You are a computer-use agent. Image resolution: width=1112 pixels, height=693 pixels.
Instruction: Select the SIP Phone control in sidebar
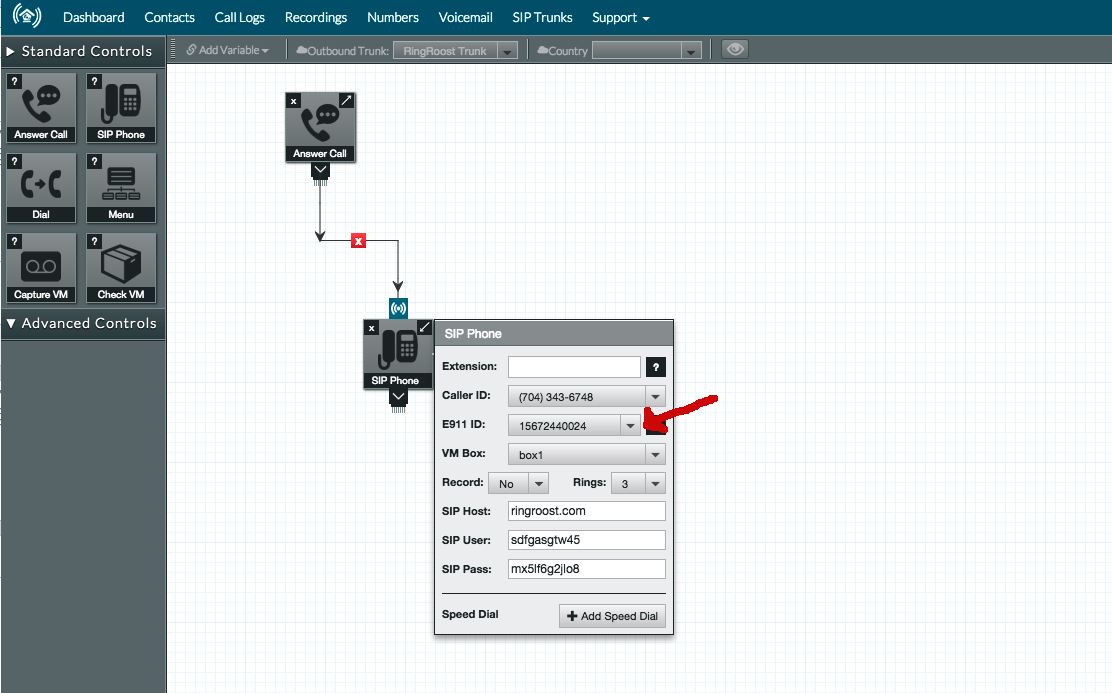coord(121,107)
